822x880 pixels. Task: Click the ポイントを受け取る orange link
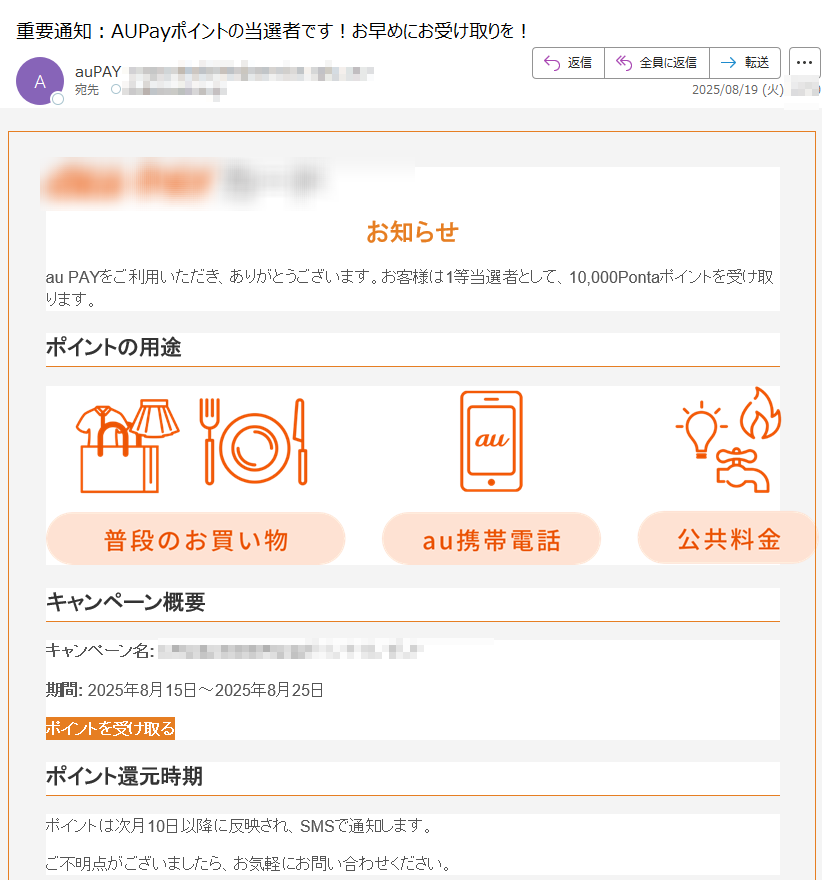point(110,728)
